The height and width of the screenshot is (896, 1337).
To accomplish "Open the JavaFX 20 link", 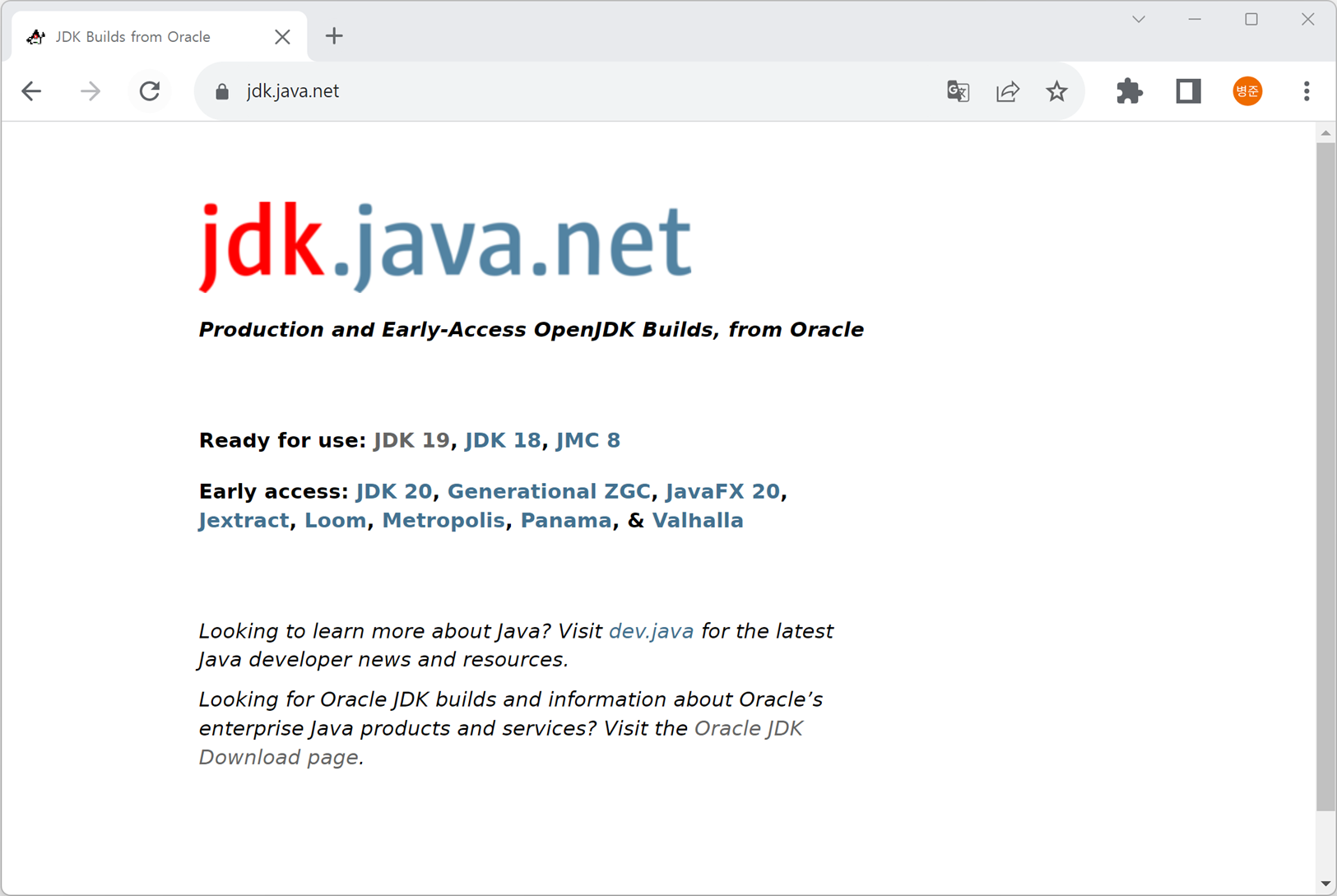I will (722, 491).
